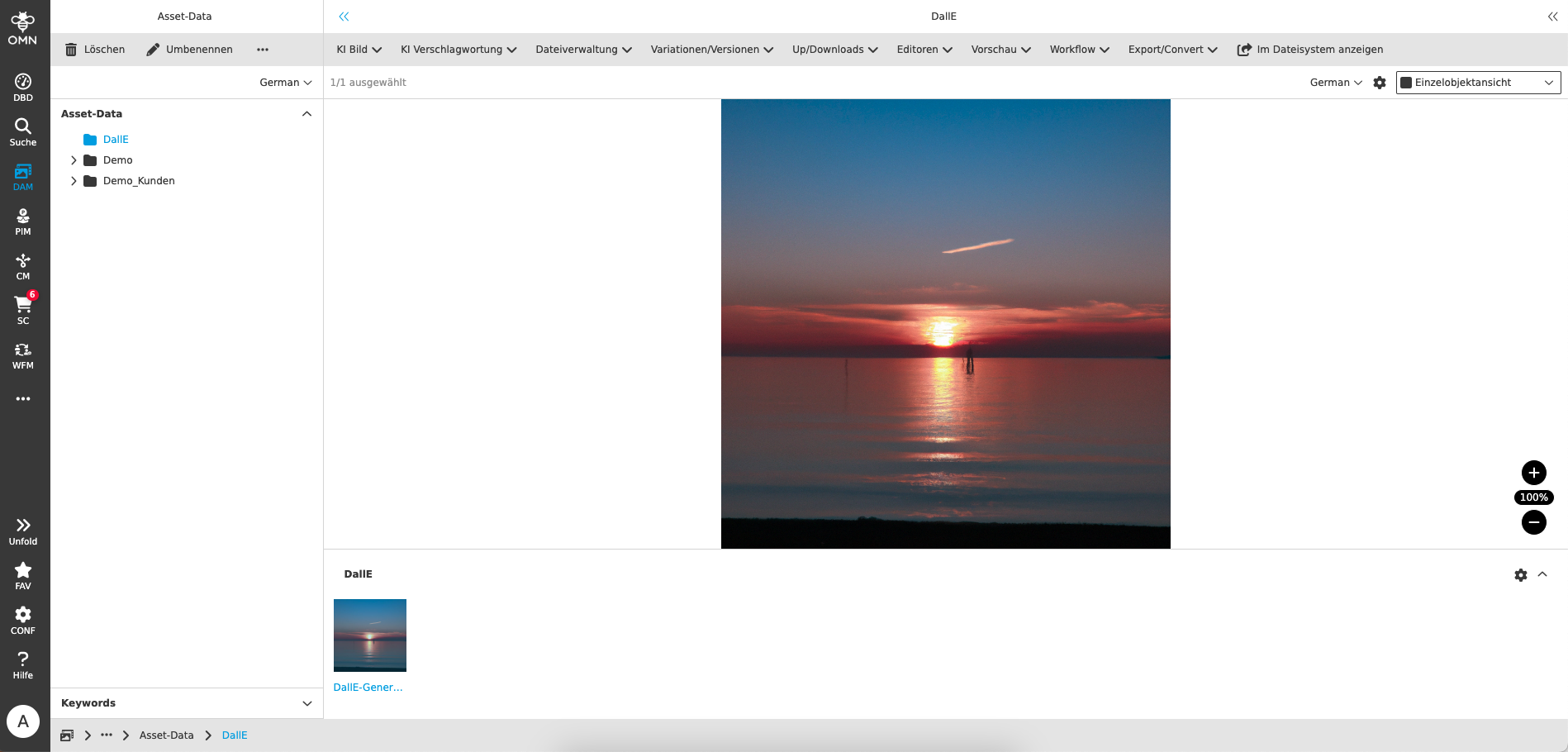1568x752 pixels.
Task: Click the Löschen button
Action: pyautogui.click(x=95, y=50)
